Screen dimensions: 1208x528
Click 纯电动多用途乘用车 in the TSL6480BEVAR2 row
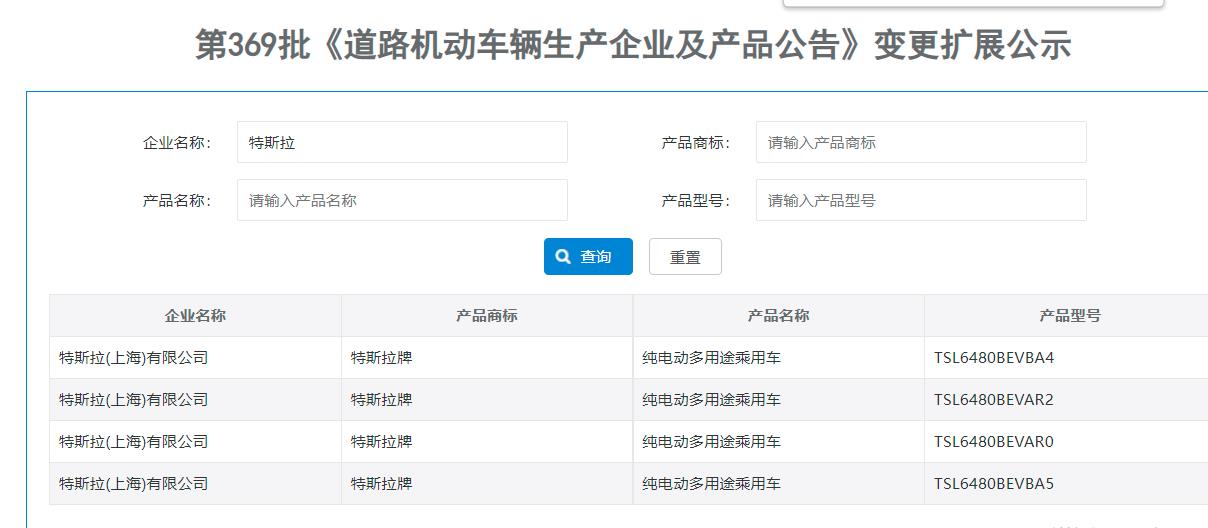coord(712,400)
